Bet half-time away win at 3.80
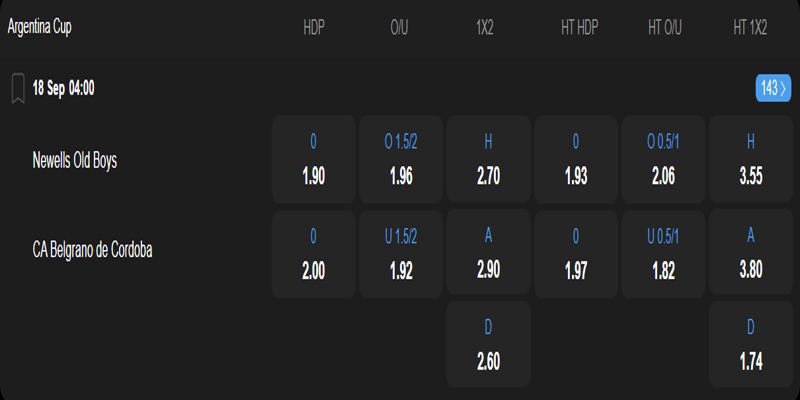 click(x=751, y=252)
